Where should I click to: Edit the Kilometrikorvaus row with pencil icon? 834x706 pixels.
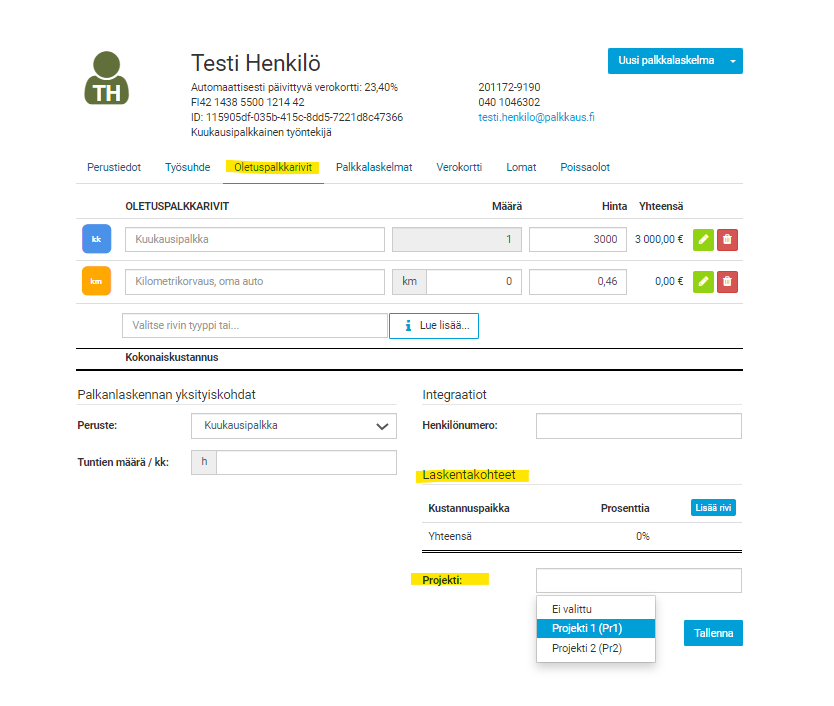click(x=703, y=281)
